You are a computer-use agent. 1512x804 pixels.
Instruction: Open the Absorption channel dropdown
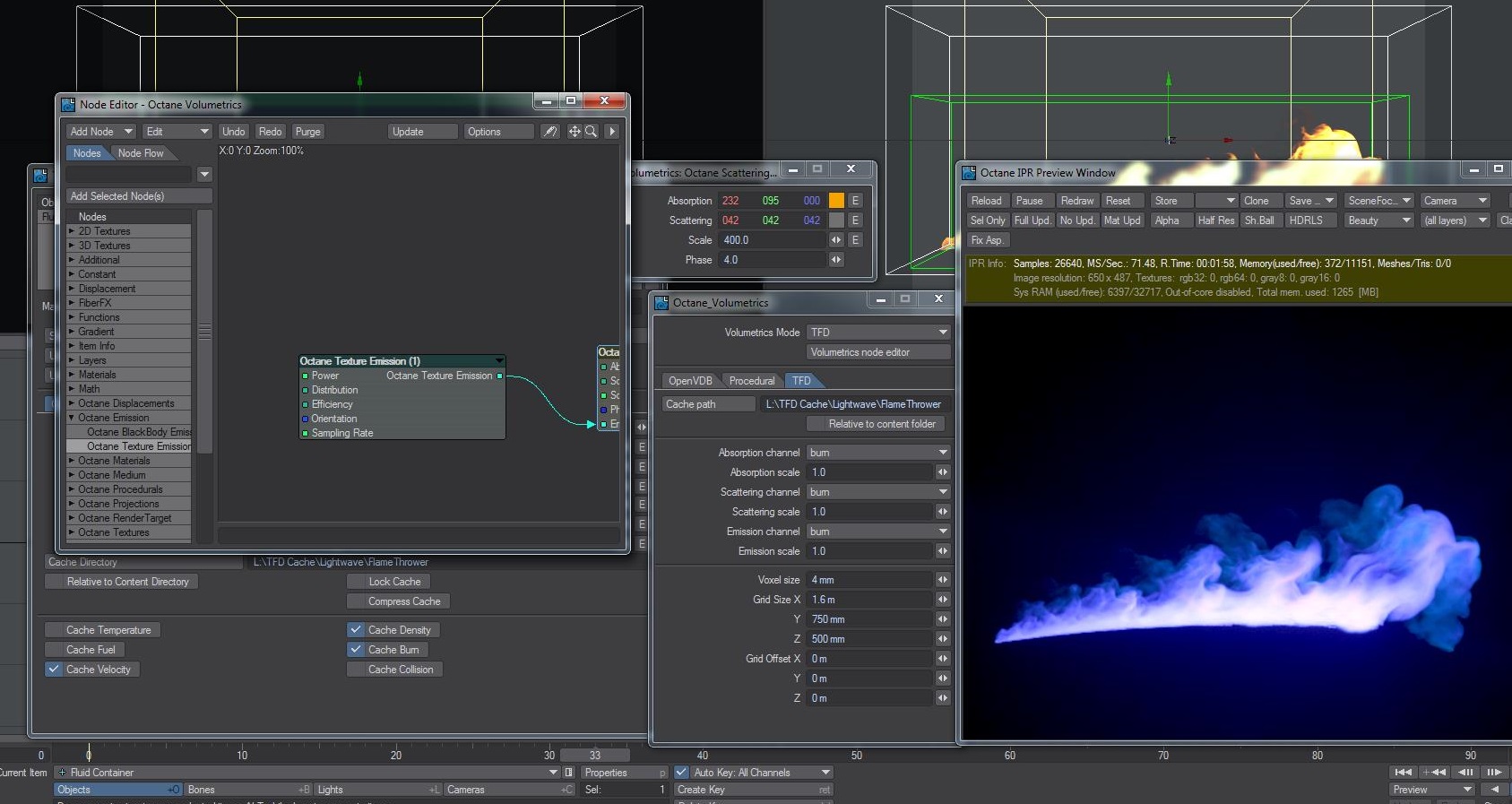pyautogui.click(x=878, y=453)
